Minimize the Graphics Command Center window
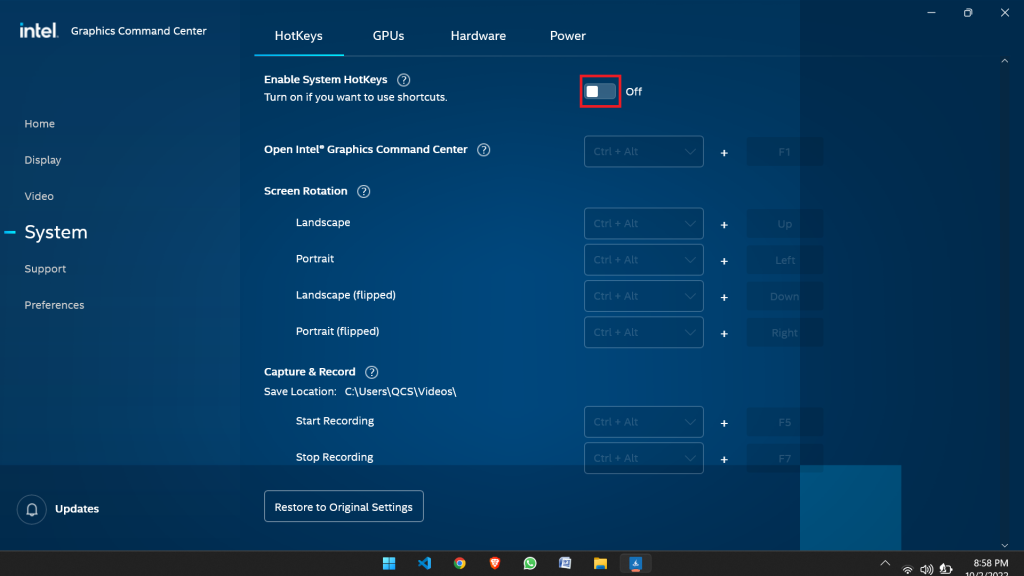Screen dimensions: 1024x576 coord(931,12)
